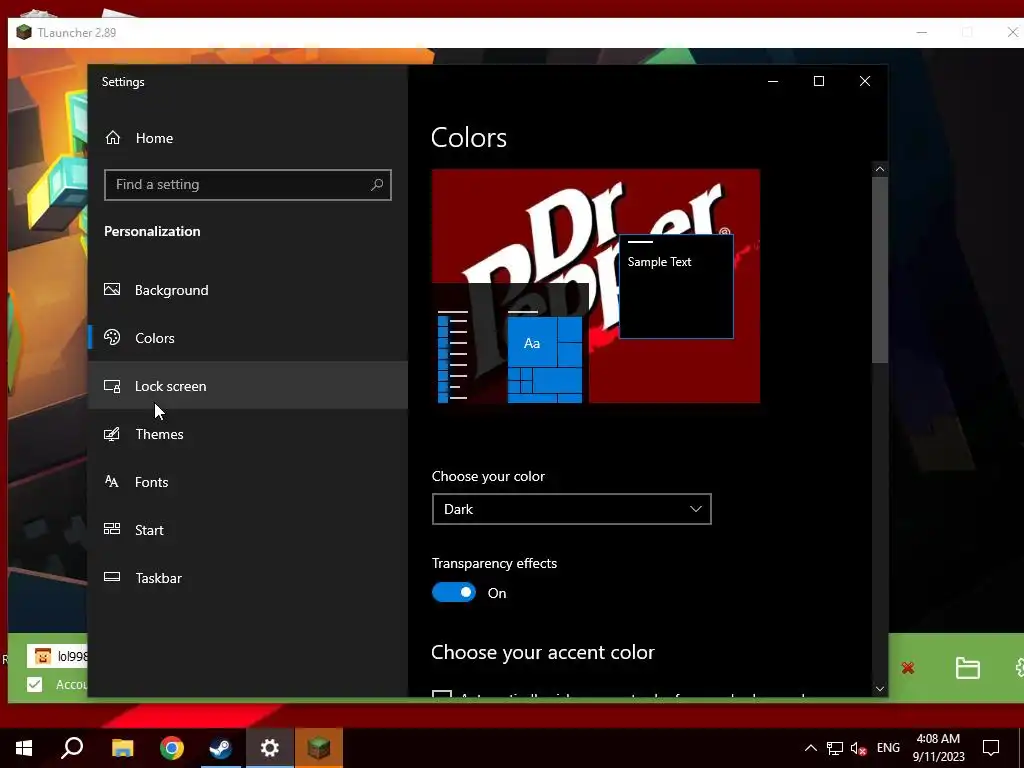The image size is (1024, 768).
Task: Click the blue Aa preview tile
Action: click(532, 343)
